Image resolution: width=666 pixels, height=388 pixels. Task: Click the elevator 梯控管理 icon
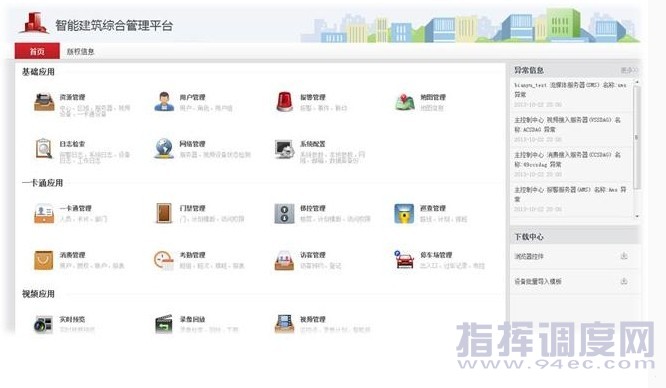284,213
